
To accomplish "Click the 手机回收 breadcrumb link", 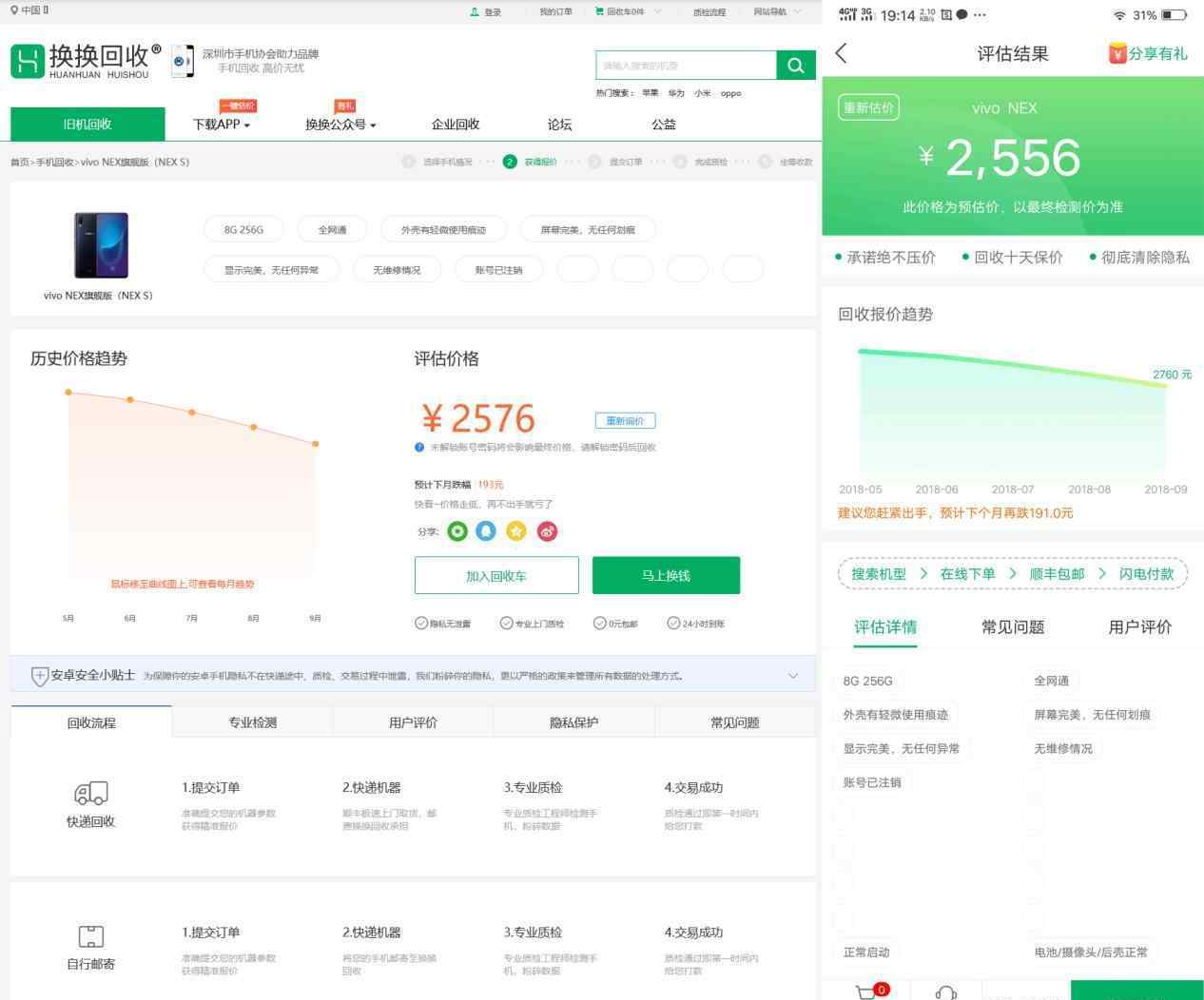I will click(55, 162).
